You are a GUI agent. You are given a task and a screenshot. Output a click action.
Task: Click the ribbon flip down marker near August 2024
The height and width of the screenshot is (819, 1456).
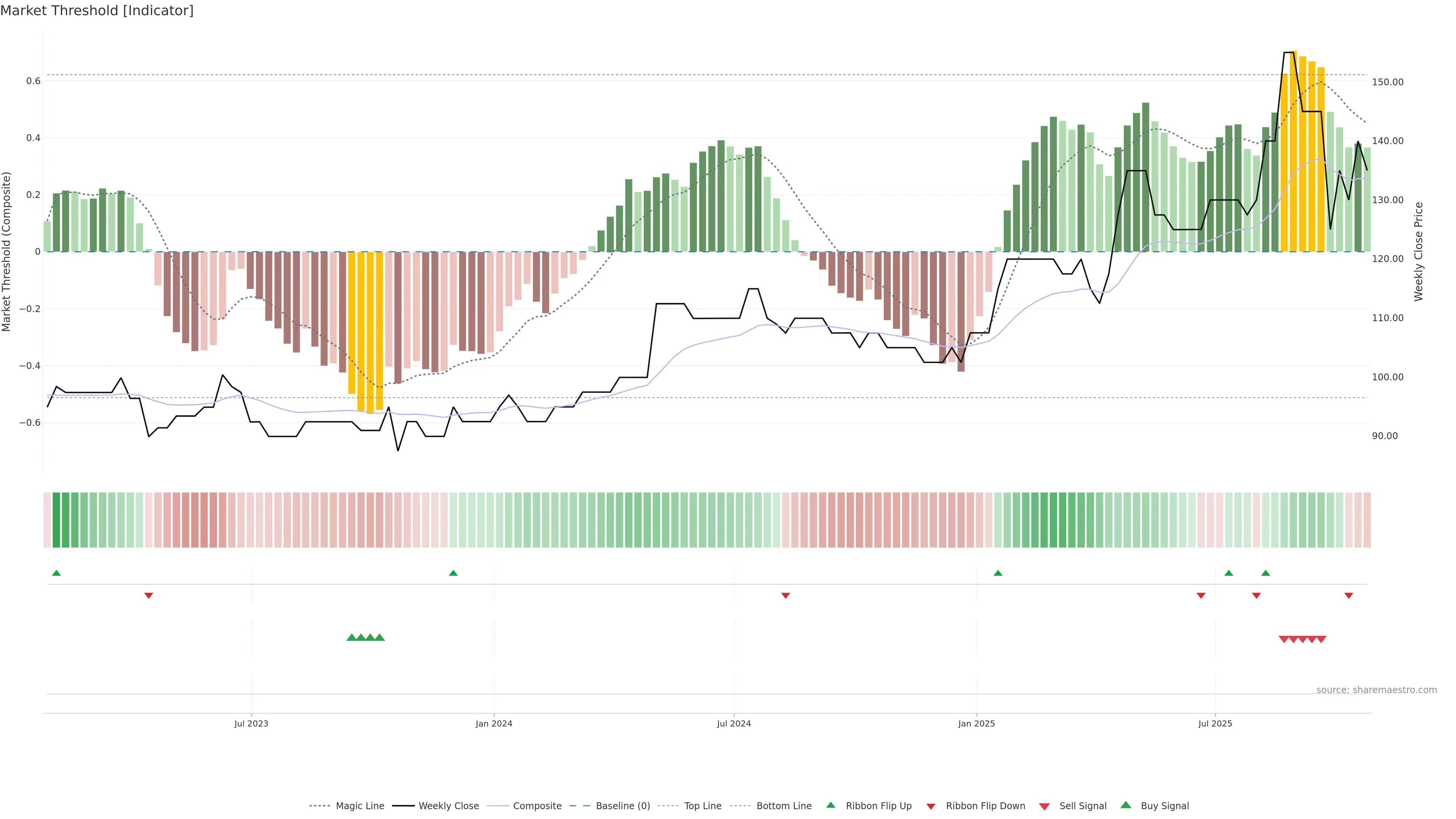tap(785, 595)
